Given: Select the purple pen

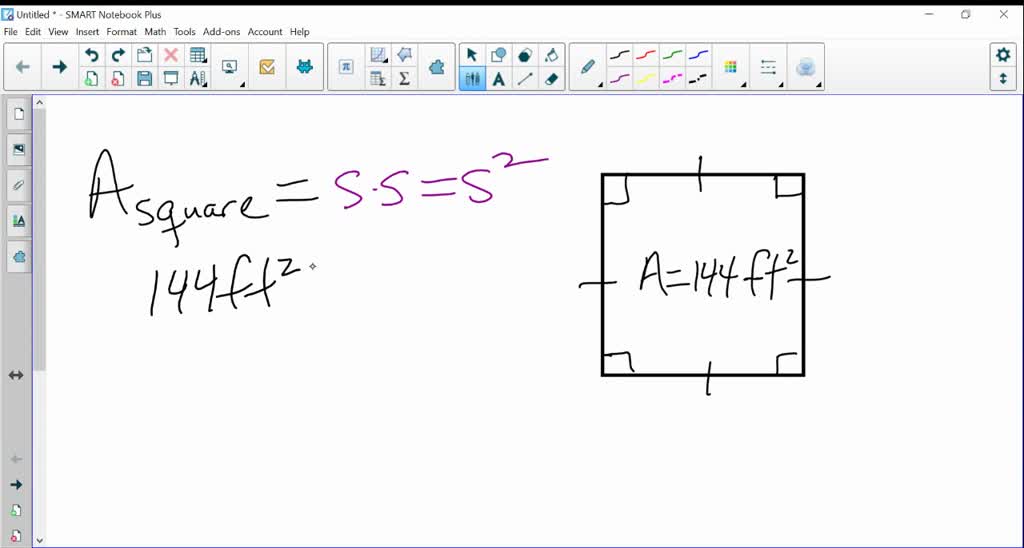Looking at the screenshot, I should [620, 79].
